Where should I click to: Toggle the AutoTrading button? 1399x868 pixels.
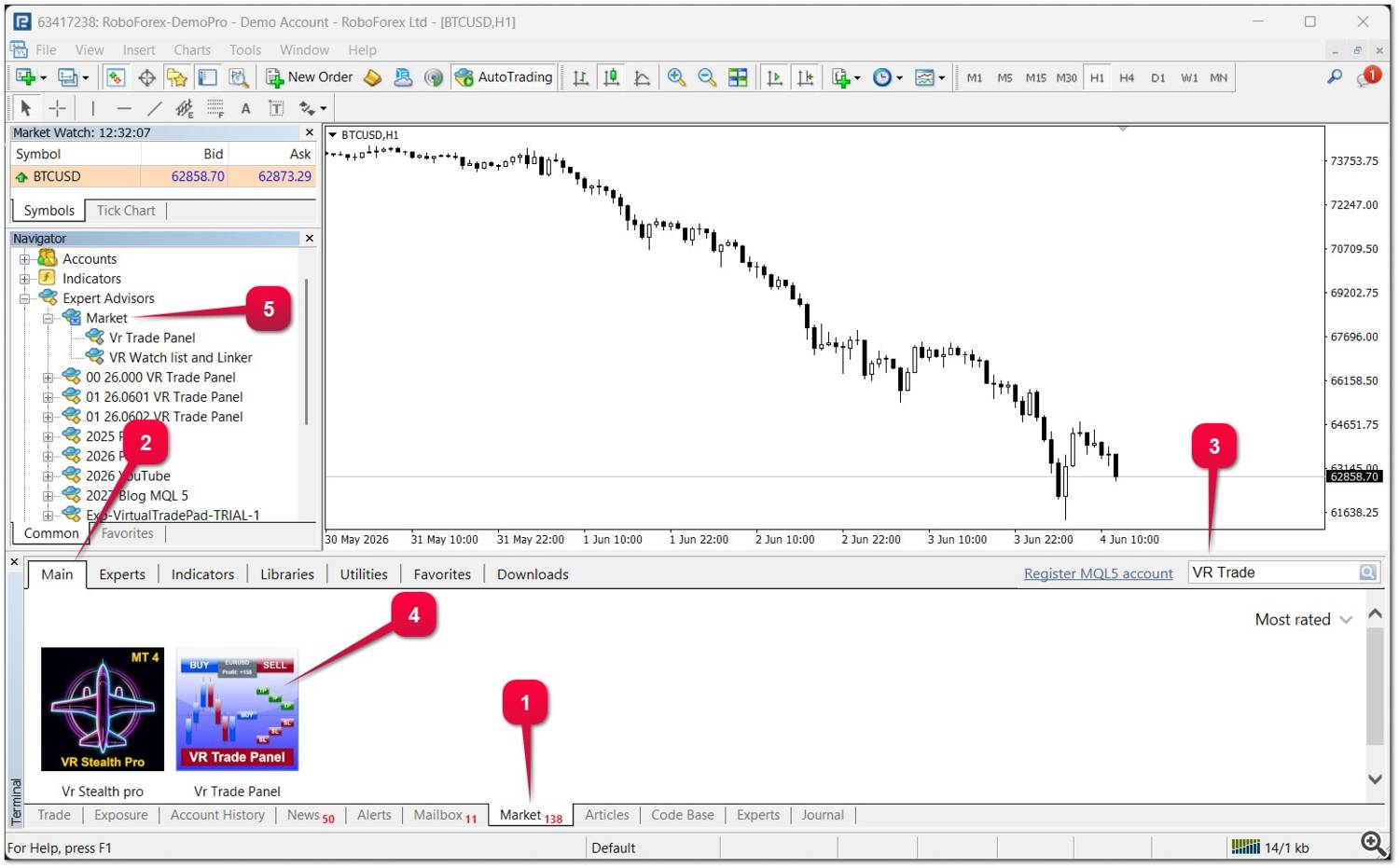504,77
